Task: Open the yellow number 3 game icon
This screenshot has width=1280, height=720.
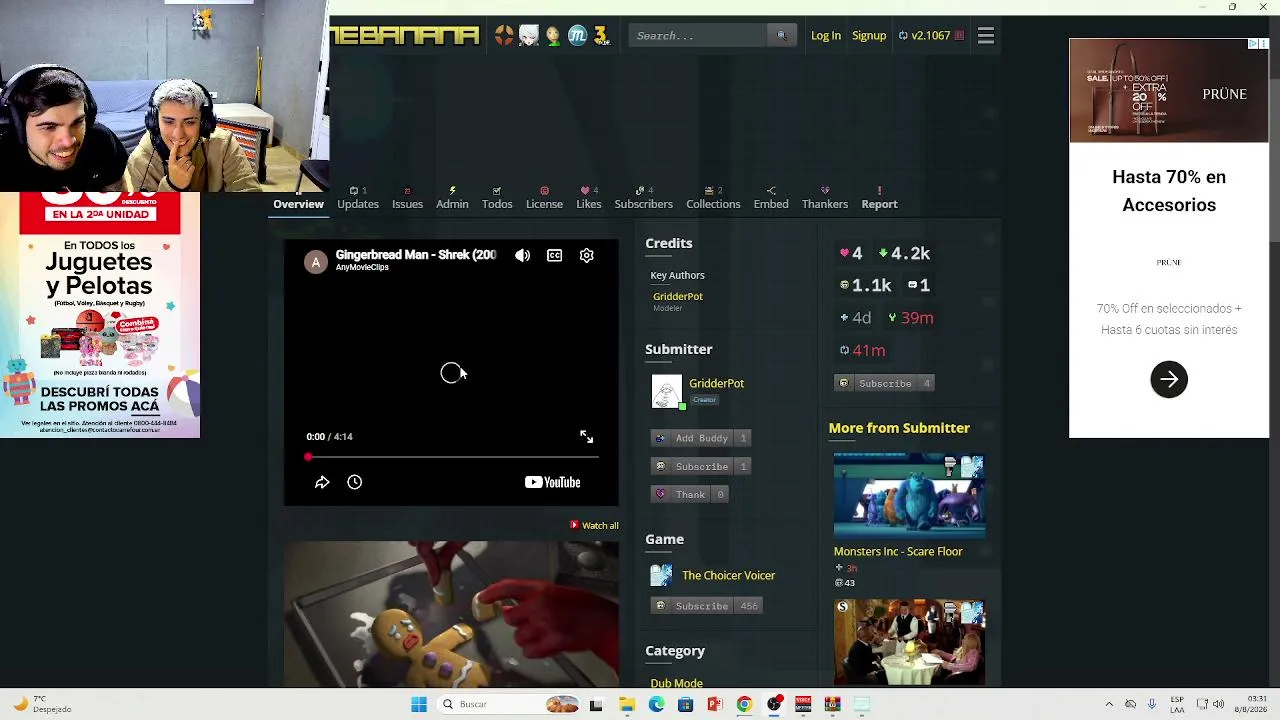Action: (x=601, y=35)
